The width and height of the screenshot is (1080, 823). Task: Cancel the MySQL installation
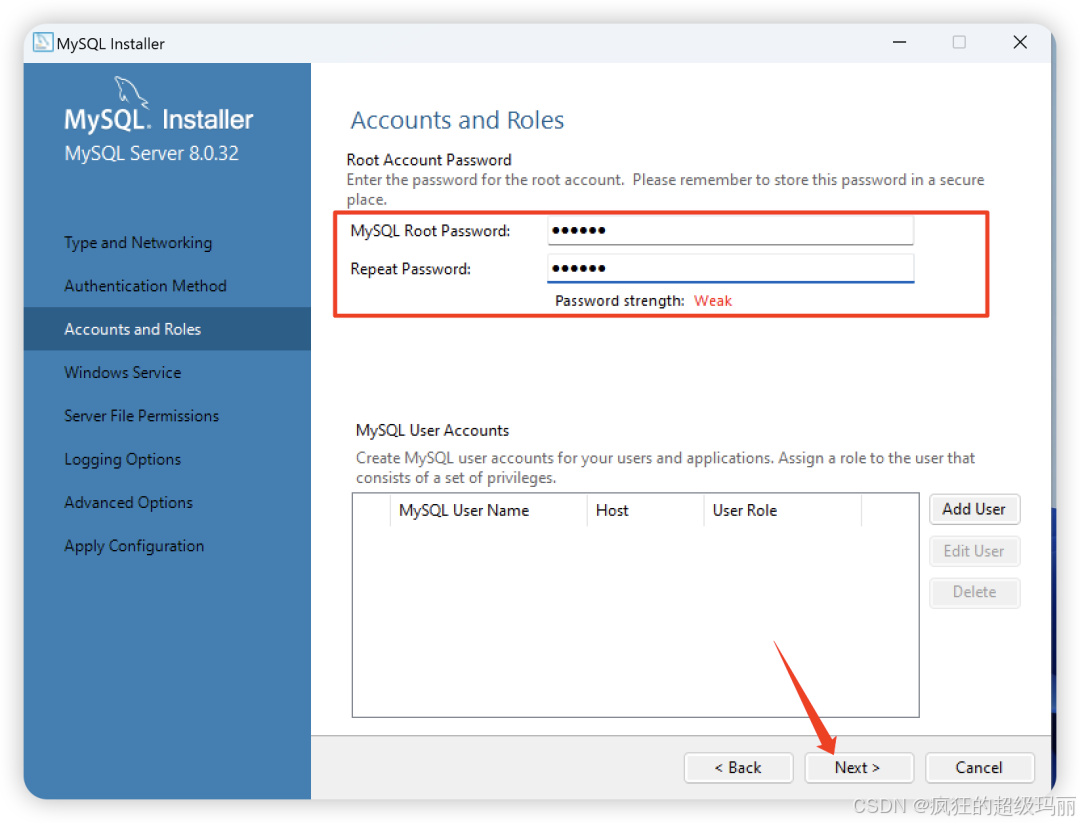pyautogui.click(x=979, y=767)
